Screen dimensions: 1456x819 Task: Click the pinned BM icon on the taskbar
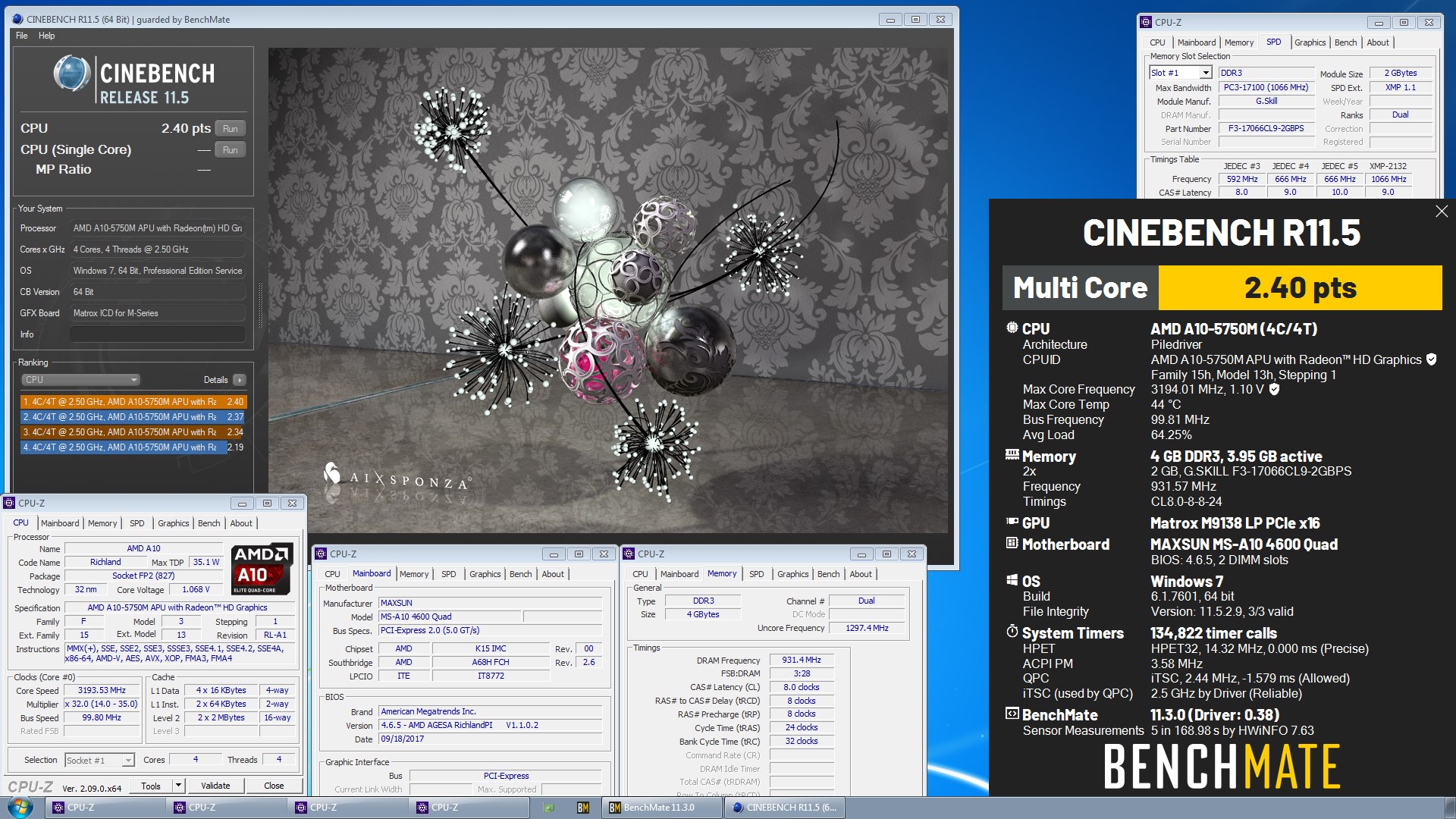coord(582,808)
